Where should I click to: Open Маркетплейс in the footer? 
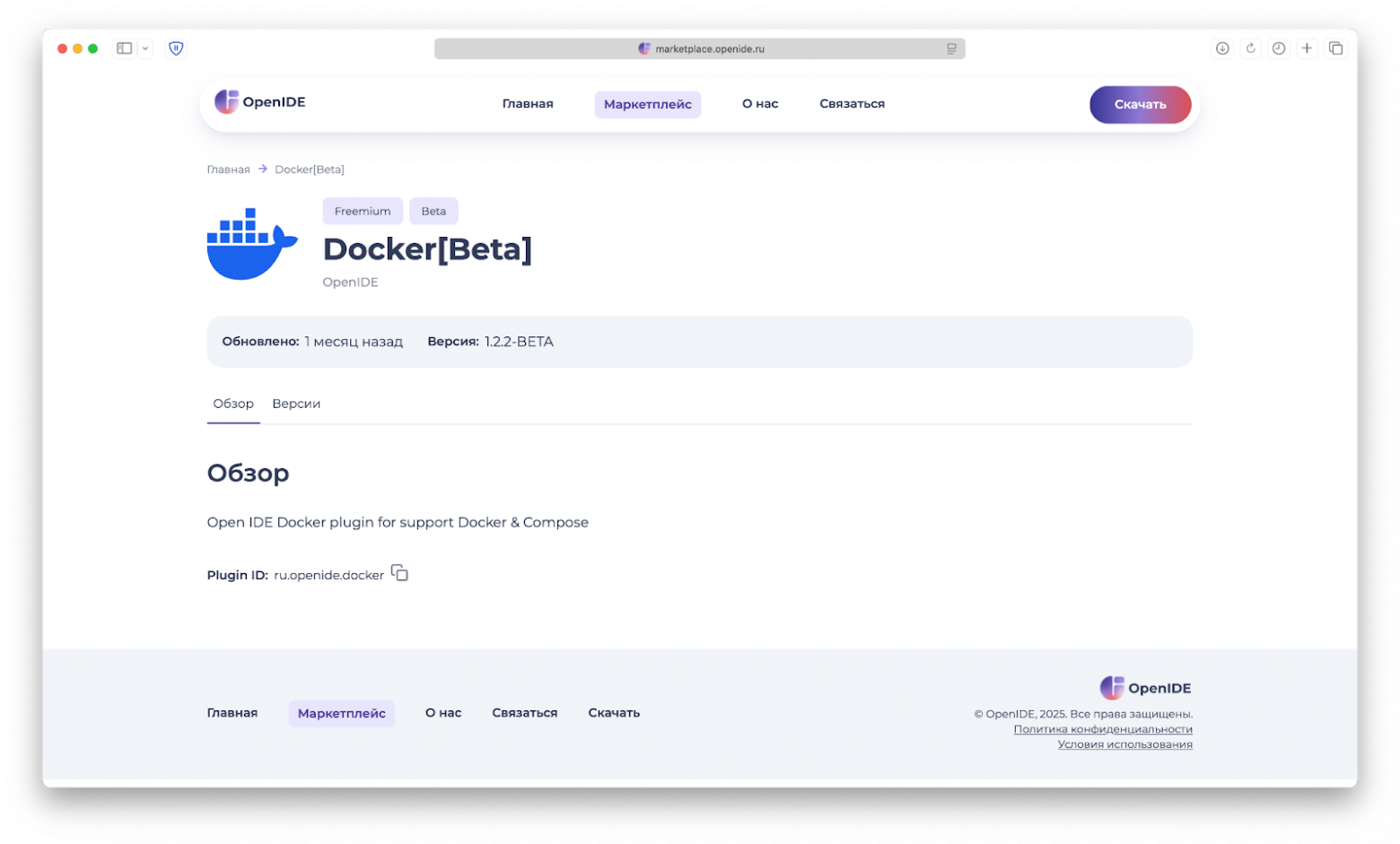(x=341, y=713)
